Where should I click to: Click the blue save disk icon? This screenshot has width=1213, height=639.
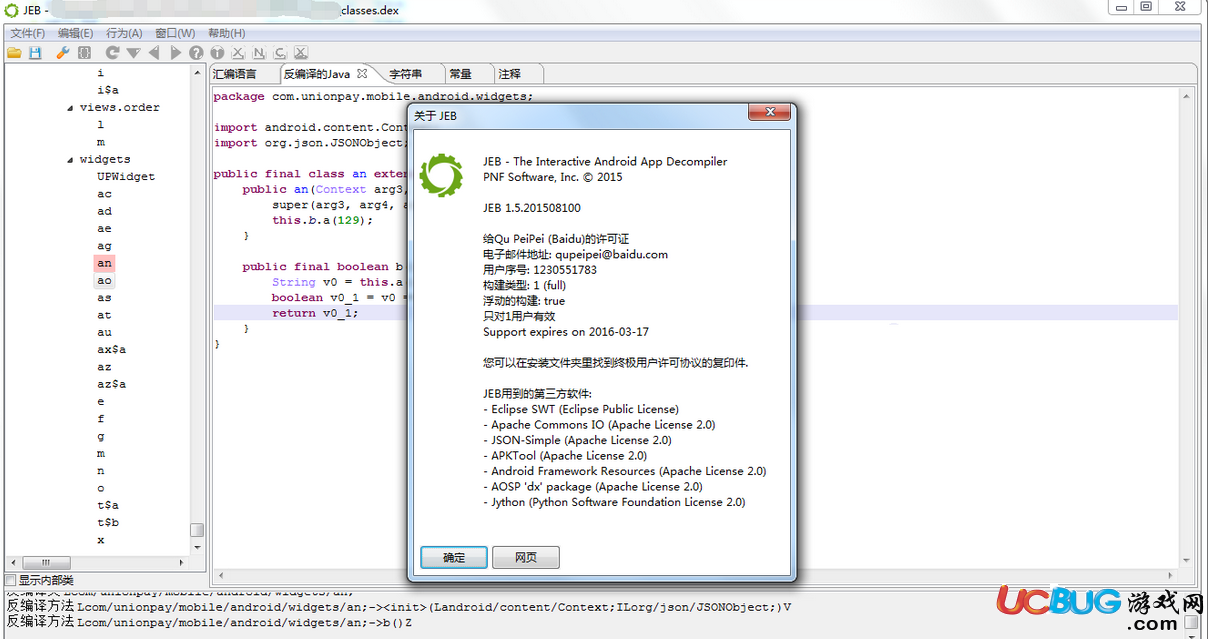pos(36,52)
